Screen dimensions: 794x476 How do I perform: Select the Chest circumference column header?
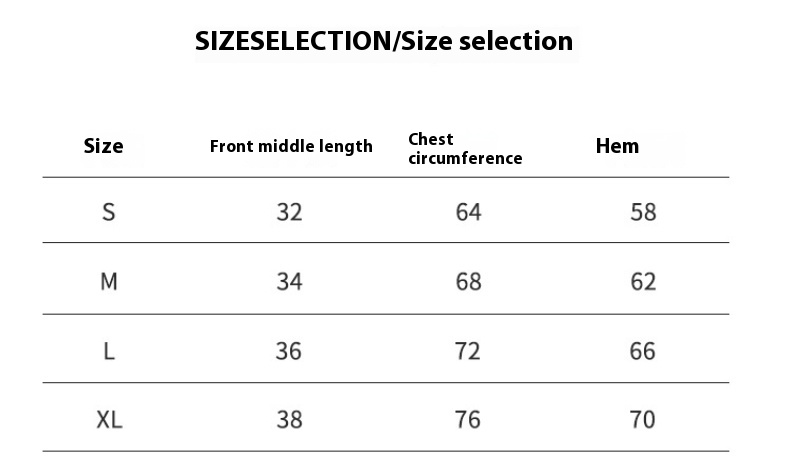pyautogui.click(x=465, y=149)
